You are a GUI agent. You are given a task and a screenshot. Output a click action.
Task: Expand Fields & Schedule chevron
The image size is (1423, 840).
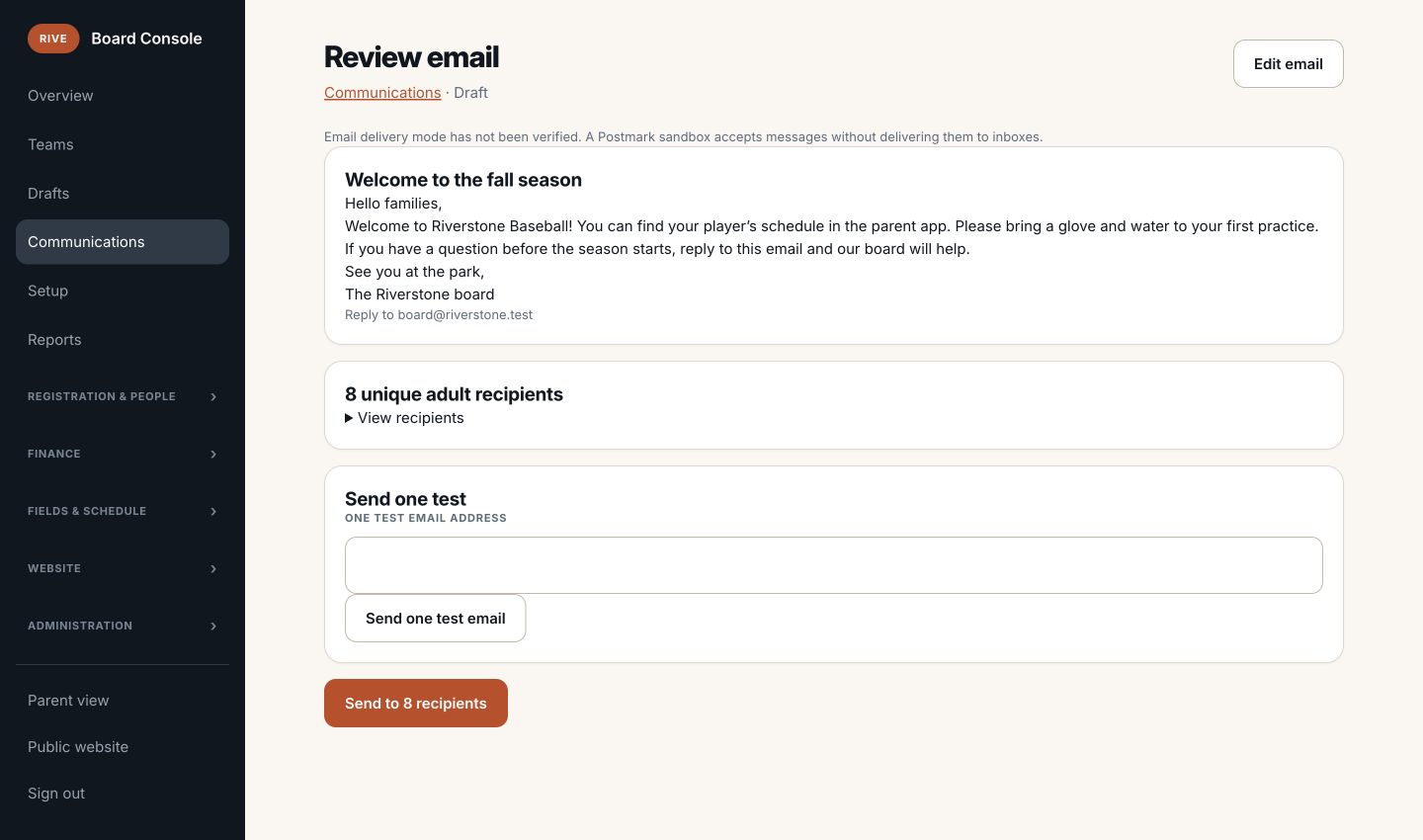213,511
